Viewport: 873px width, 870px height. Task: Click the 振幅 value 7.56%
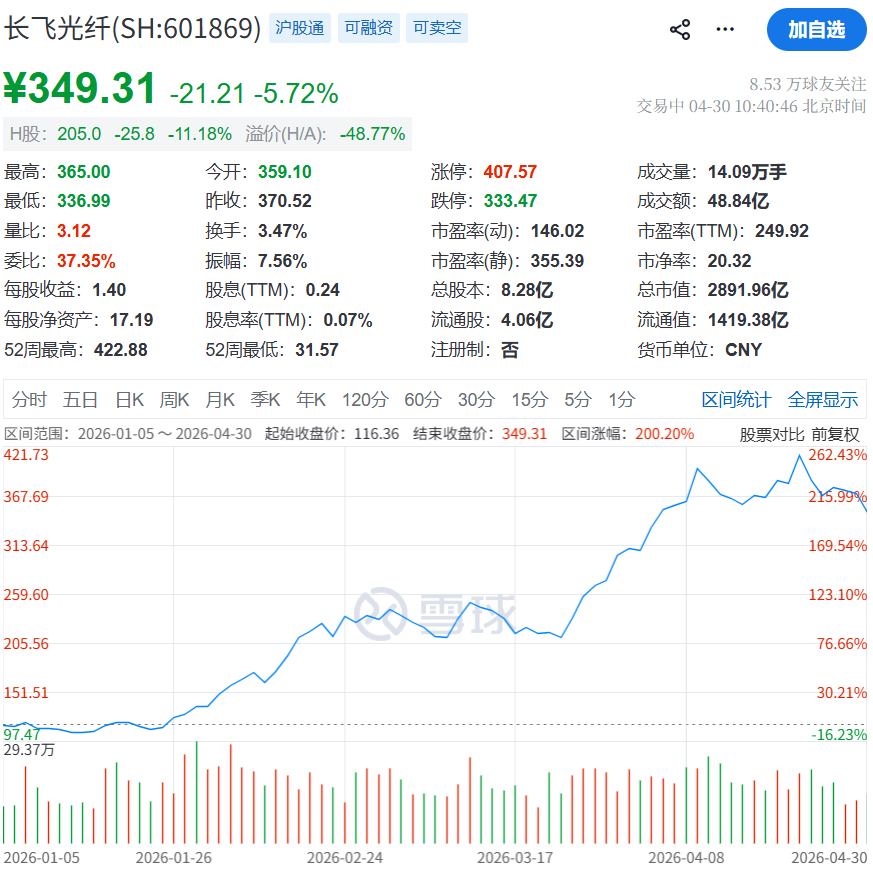pyautogui.click(x=282, y=260)
